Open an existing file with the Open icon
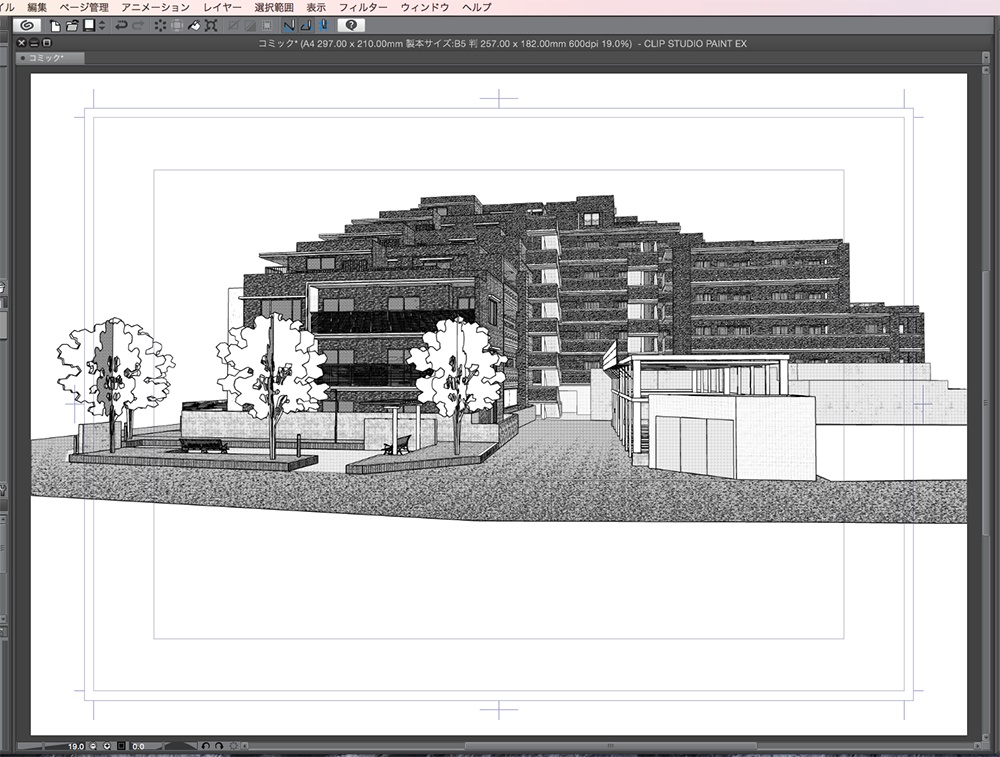Viewport: 1000px width, 757px height. coord(72,25)
